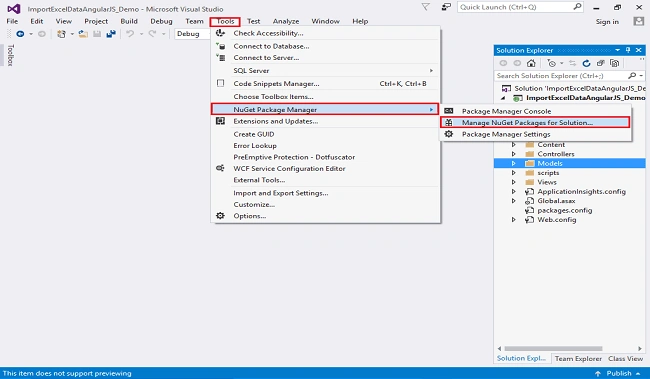Open the Solution Explorer window options dropdown

coord(618,50)
